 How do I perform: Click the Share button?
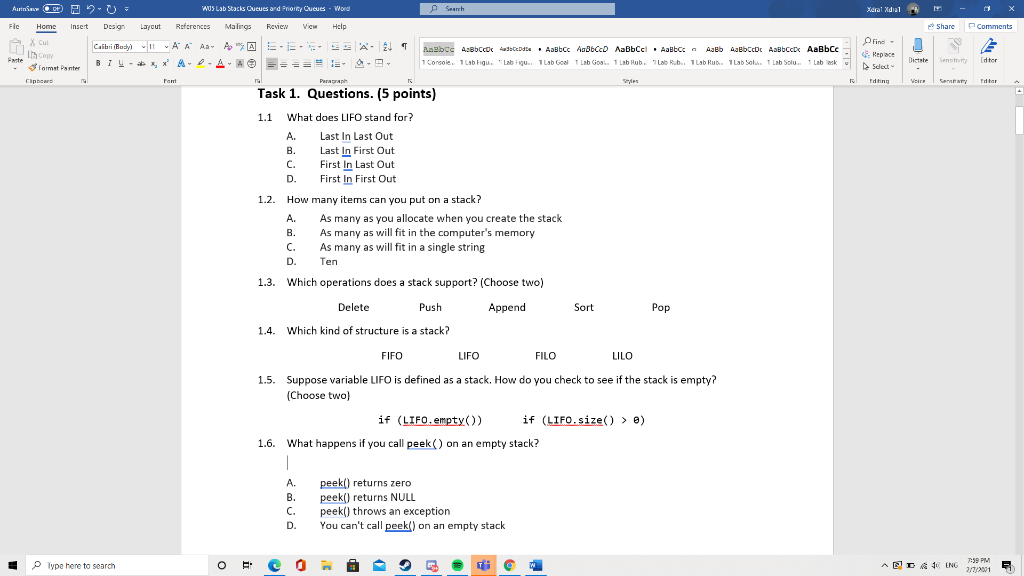[x=941, y=26]
